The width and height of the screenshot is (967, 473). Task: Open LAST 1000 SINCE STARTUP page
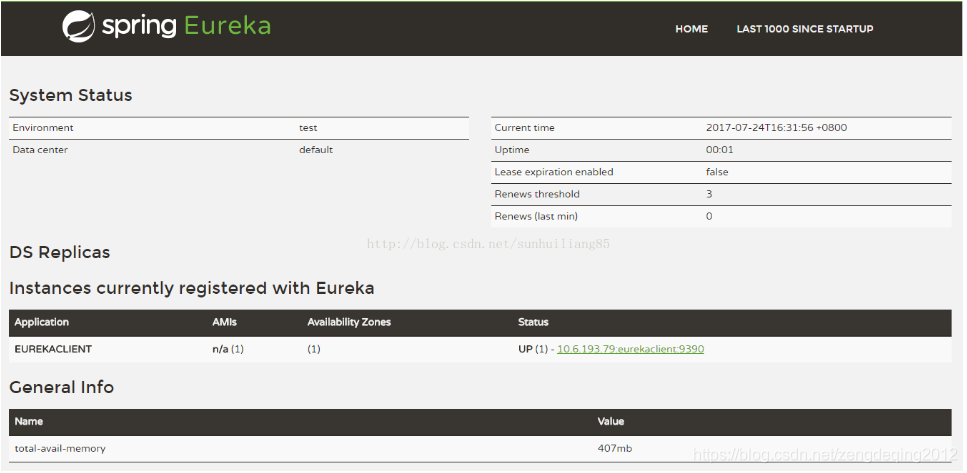(x=805, y=29)
